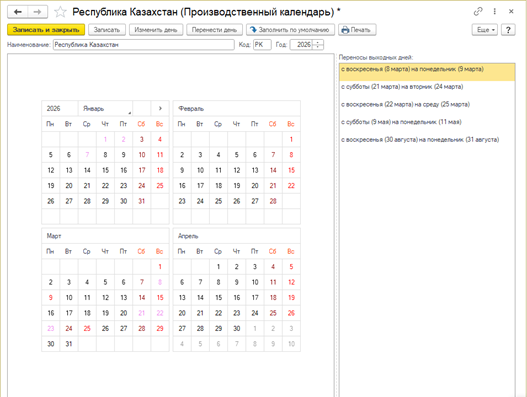The height and width of the screenshot is (397, 527).
Task: Select April 1 in the calendar
Action: (218, 267)
